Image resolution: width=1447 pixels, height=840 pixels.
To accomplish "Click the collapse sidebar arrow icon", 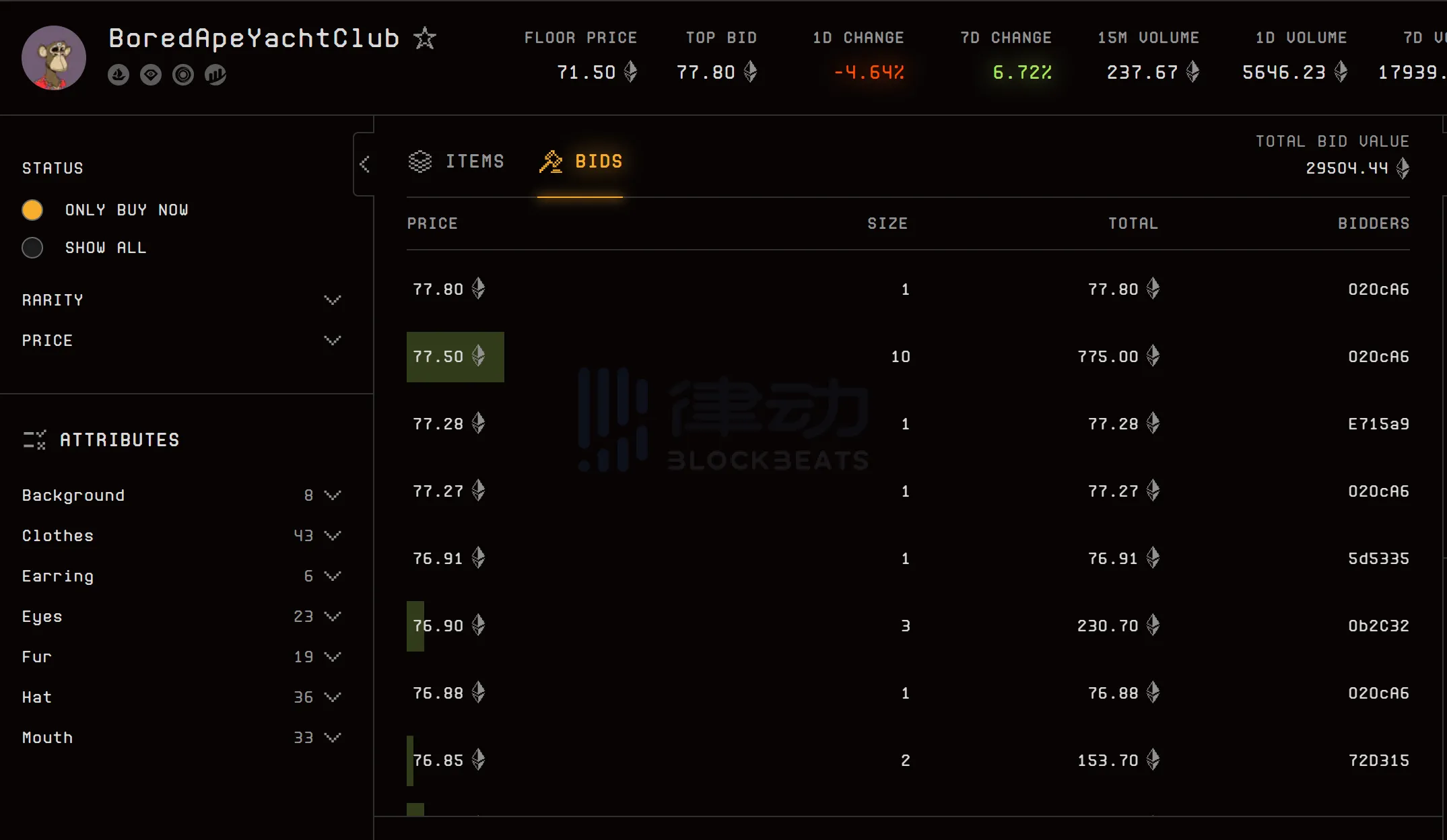I will pos(366,163).
